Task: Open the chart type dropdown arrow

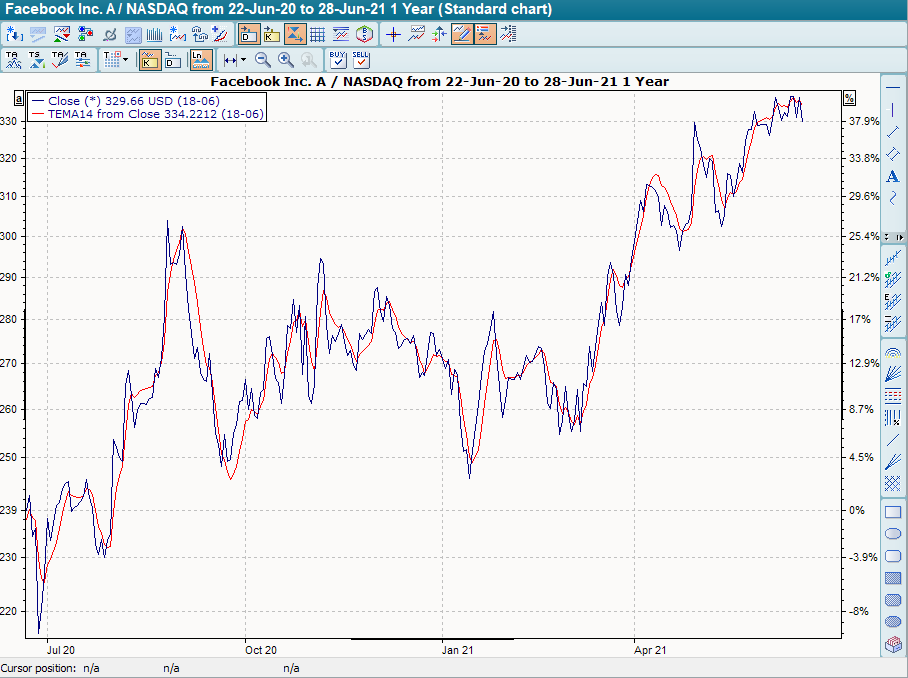Action: tap(125, 60)
